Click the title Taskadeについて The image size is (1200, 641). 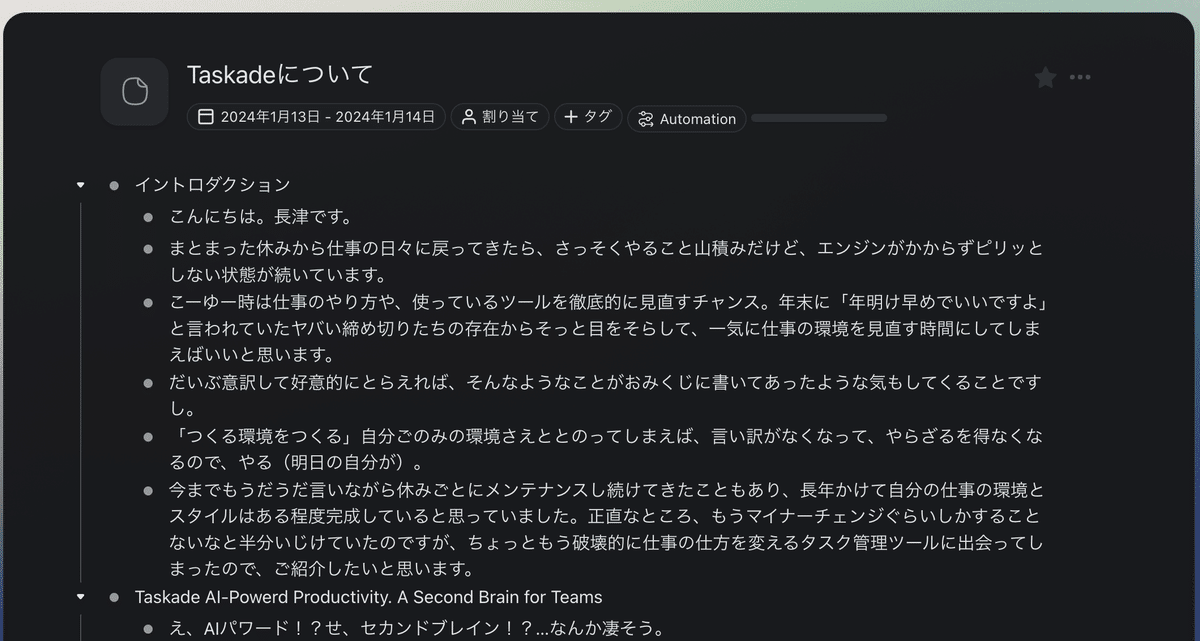[280, 75]
